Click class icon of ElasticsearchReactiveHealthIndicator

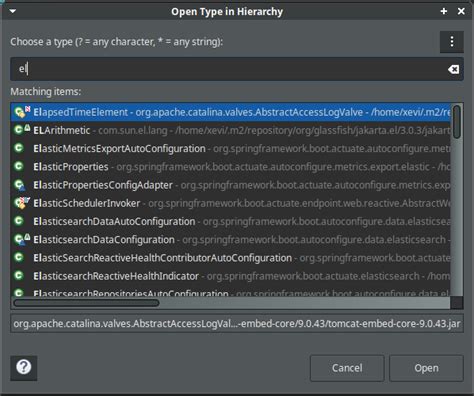click(x=19, y=276)
